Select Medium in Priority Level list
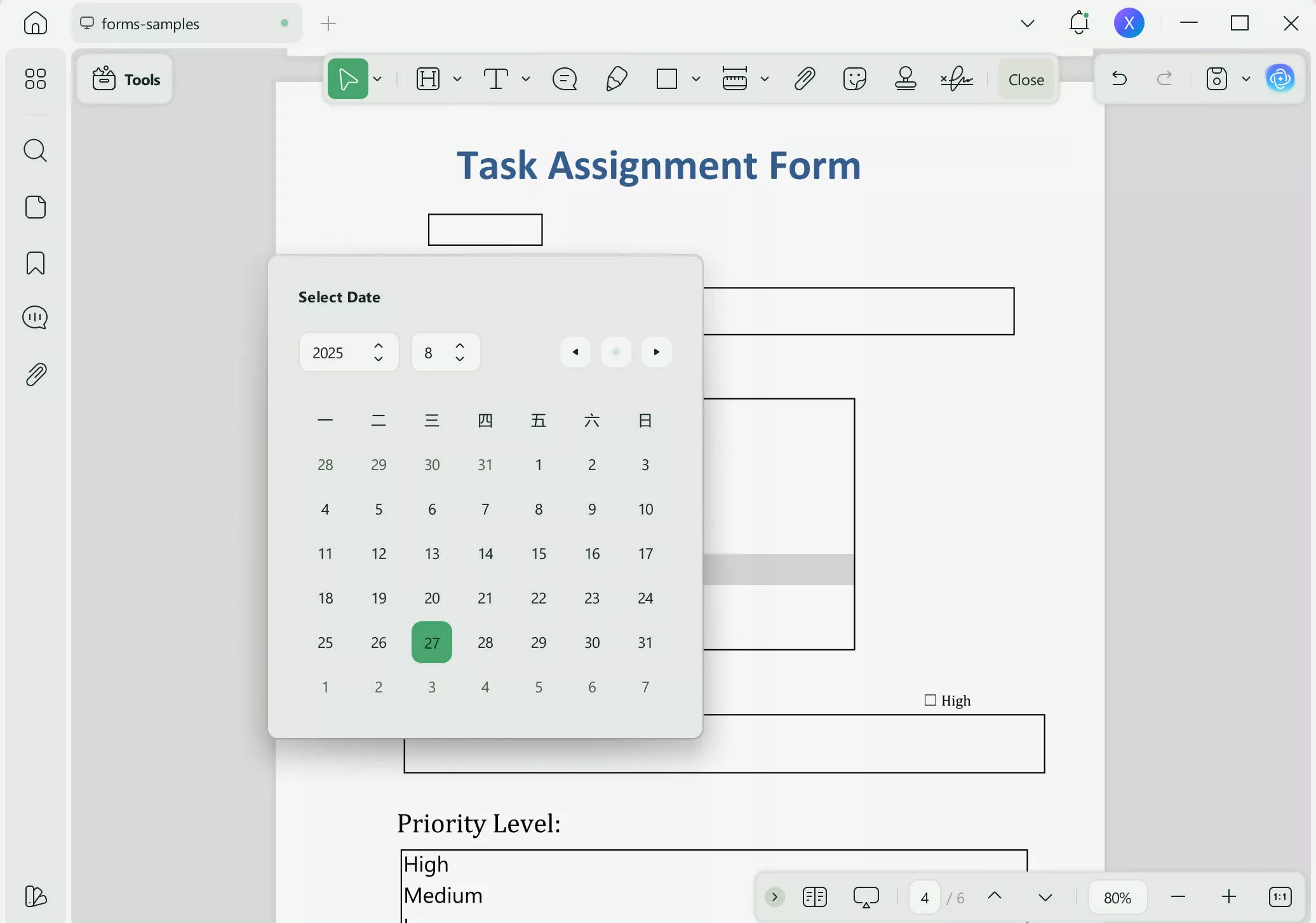The width and height of the screenshot is (1316, 923). pyautogui.click(x=443, y=896)
